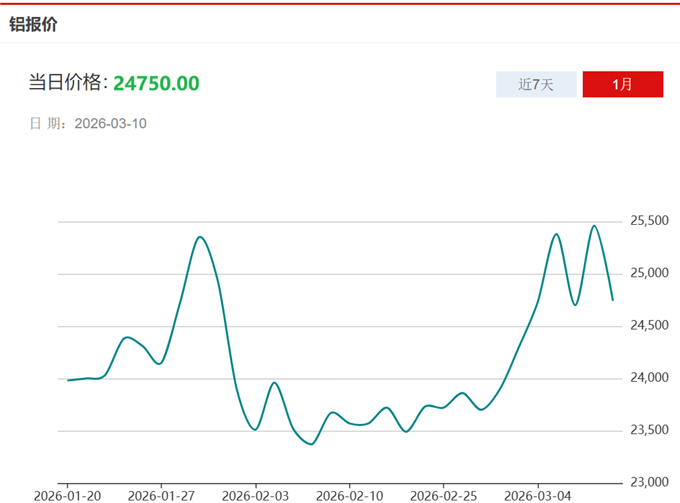Select the 1月 range tab
The height and width of the screenshot is (503, 680).
622,85
